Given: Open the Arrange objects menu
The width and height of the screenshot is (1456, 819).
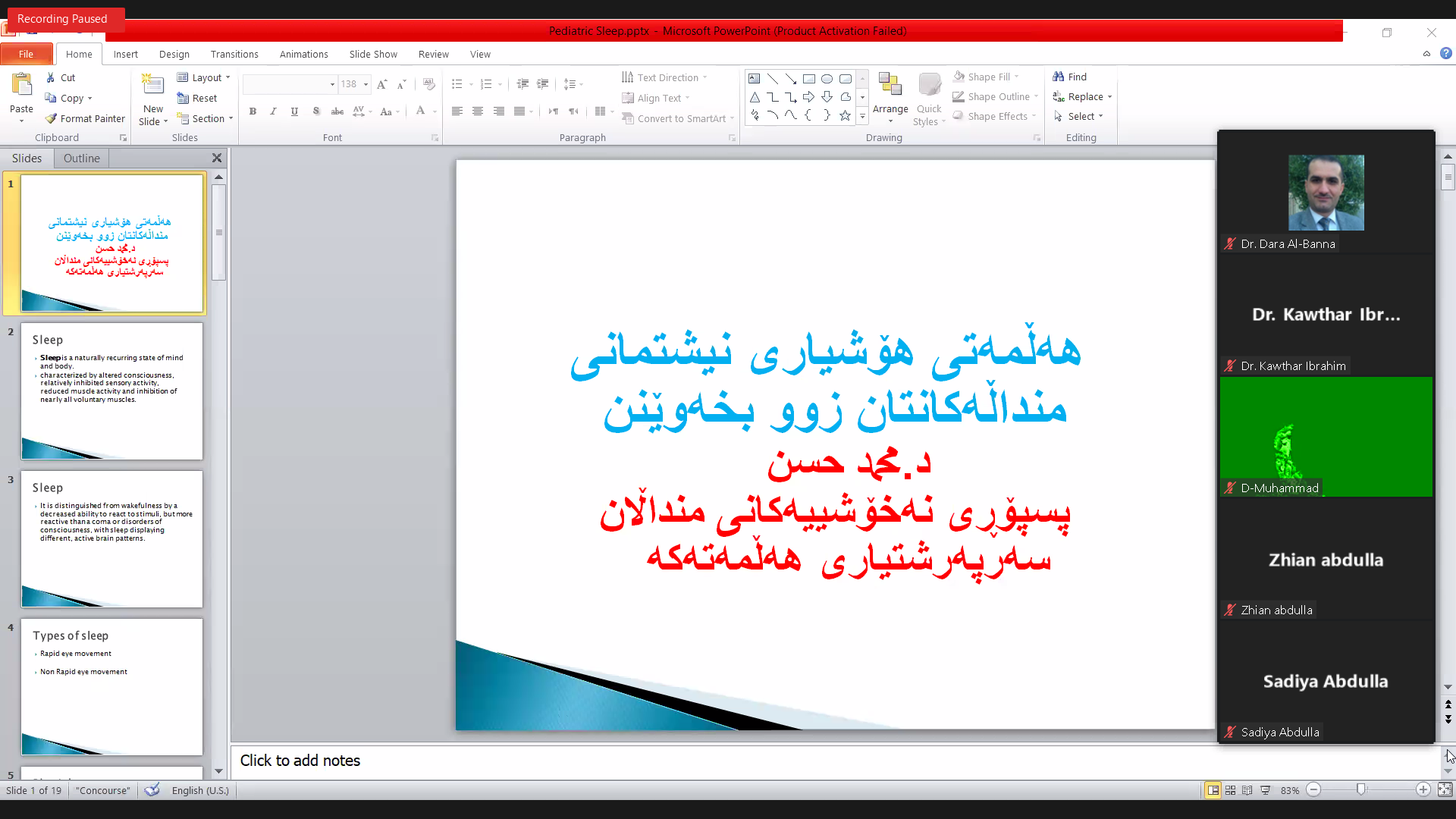Looking at the screenshot, I should click(890, 97).
